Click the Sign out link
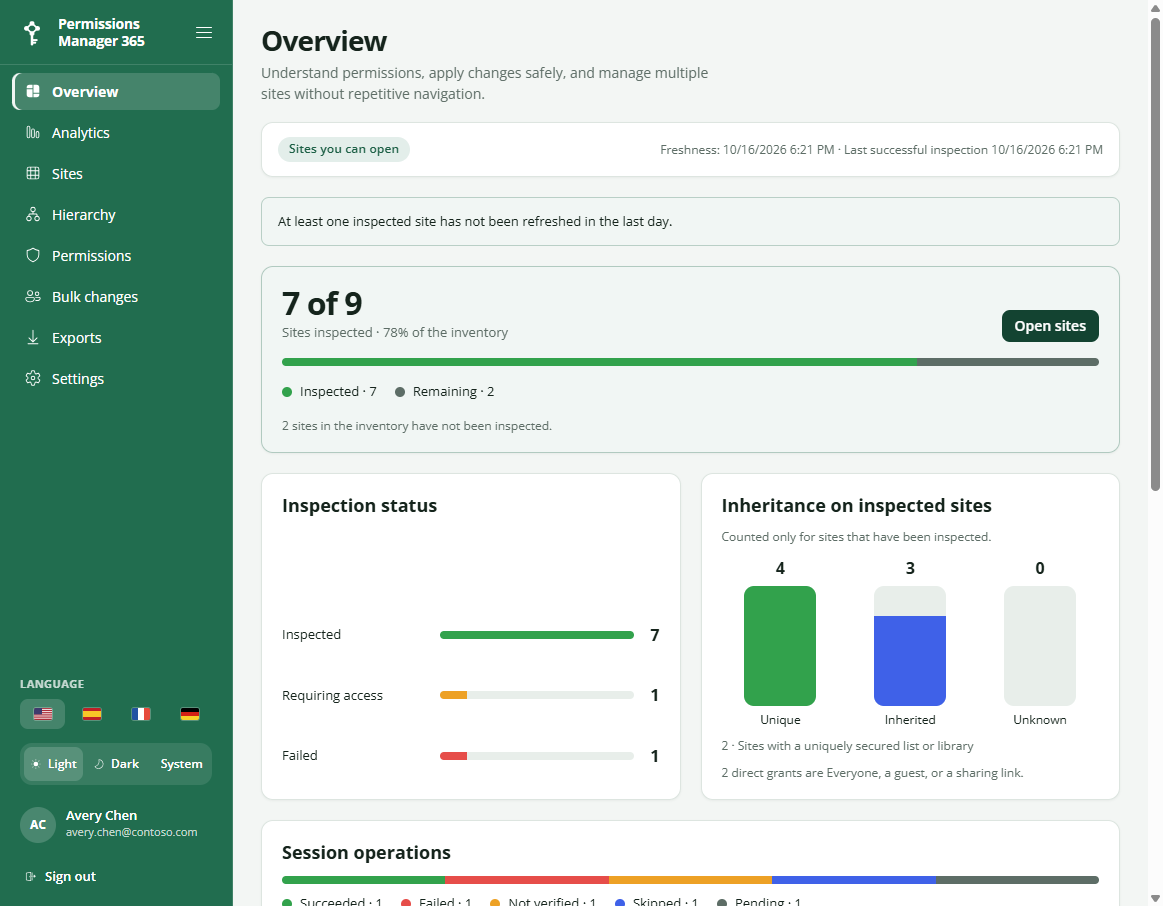1163x906 pixels. tap(61, 876)
